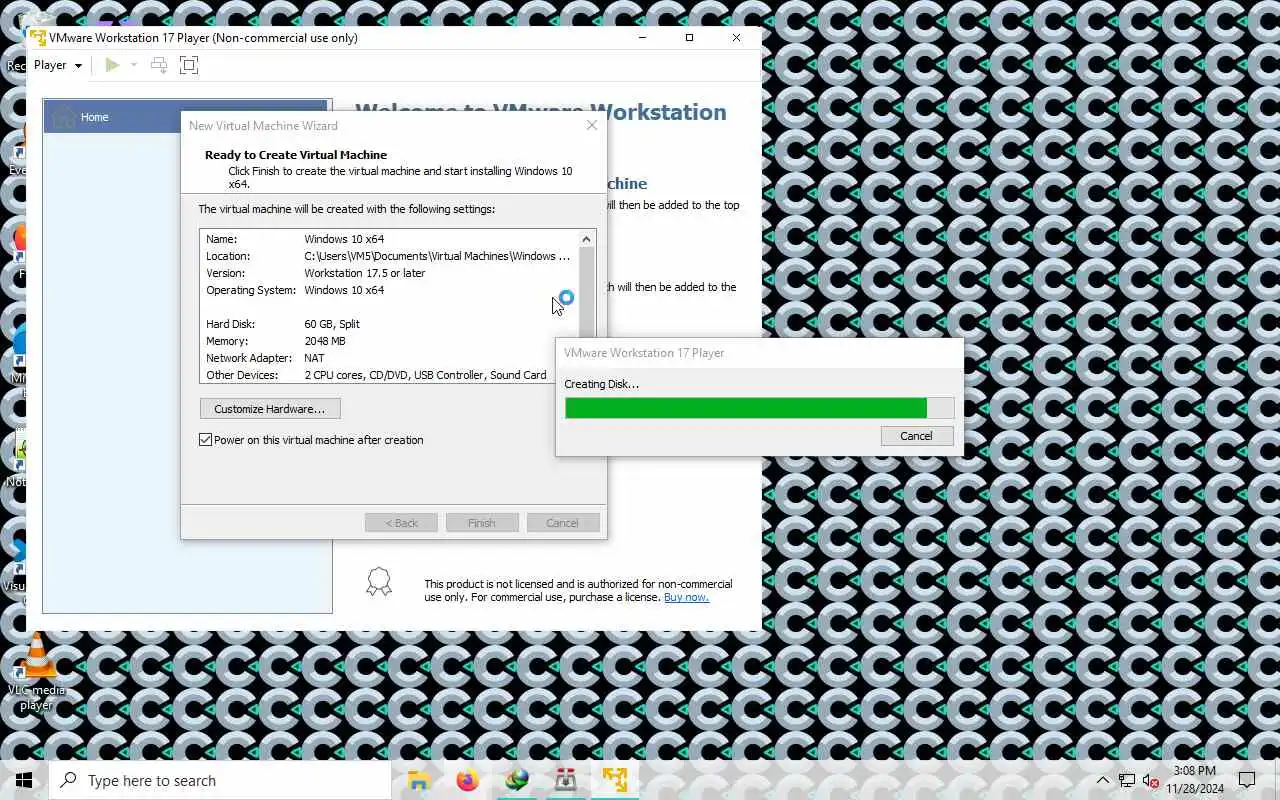Viewport: 1280px width, 800px height.
Task: Click the Back button in wizard
Action: click(401, 523)
